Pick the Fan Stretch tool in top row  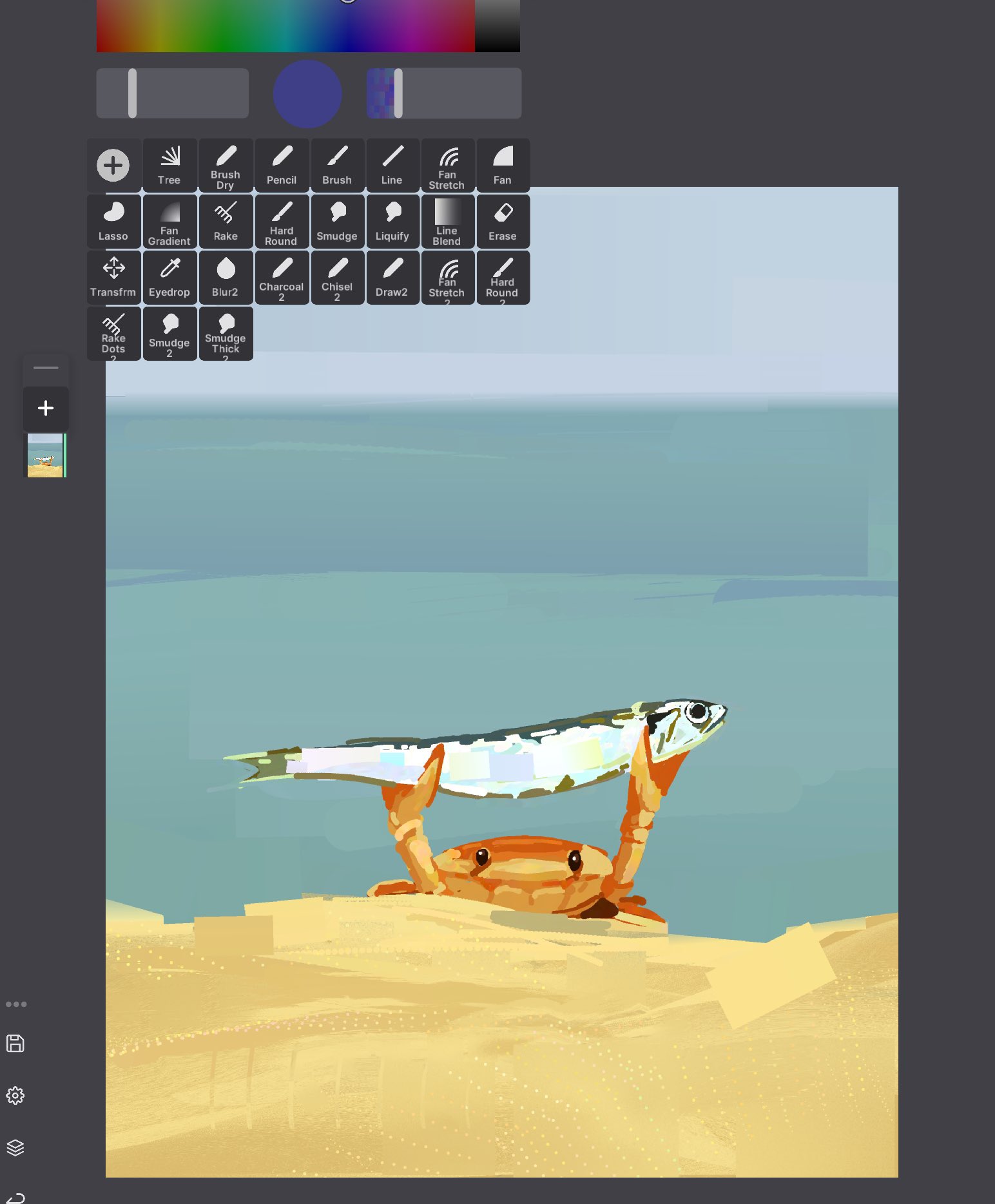[447, 165]
